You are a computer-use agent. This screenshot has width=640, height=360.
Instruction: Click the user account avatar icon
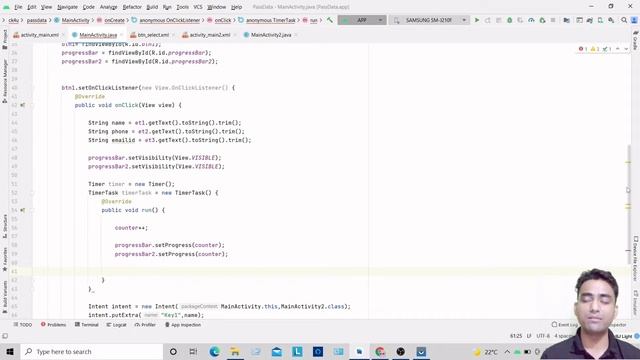(x=634, y=20)
